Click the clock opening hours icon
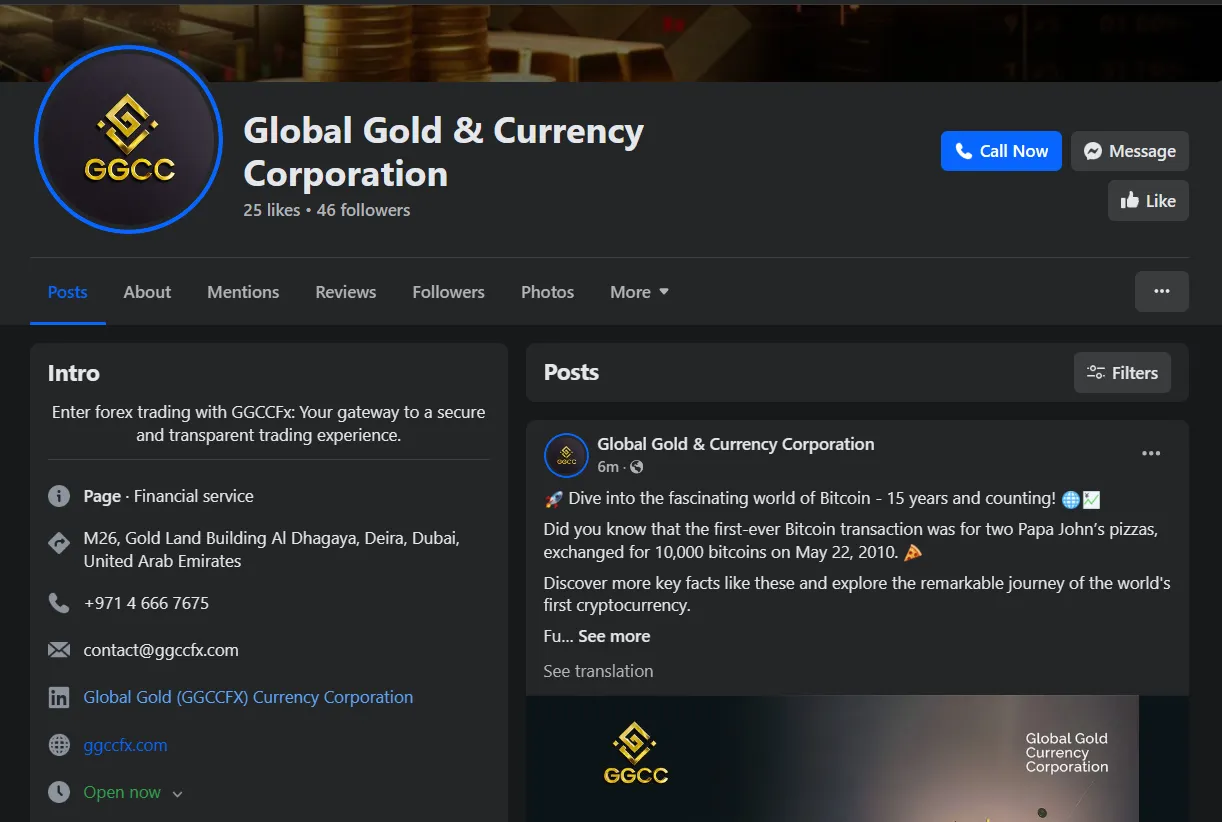 (59, 792)
